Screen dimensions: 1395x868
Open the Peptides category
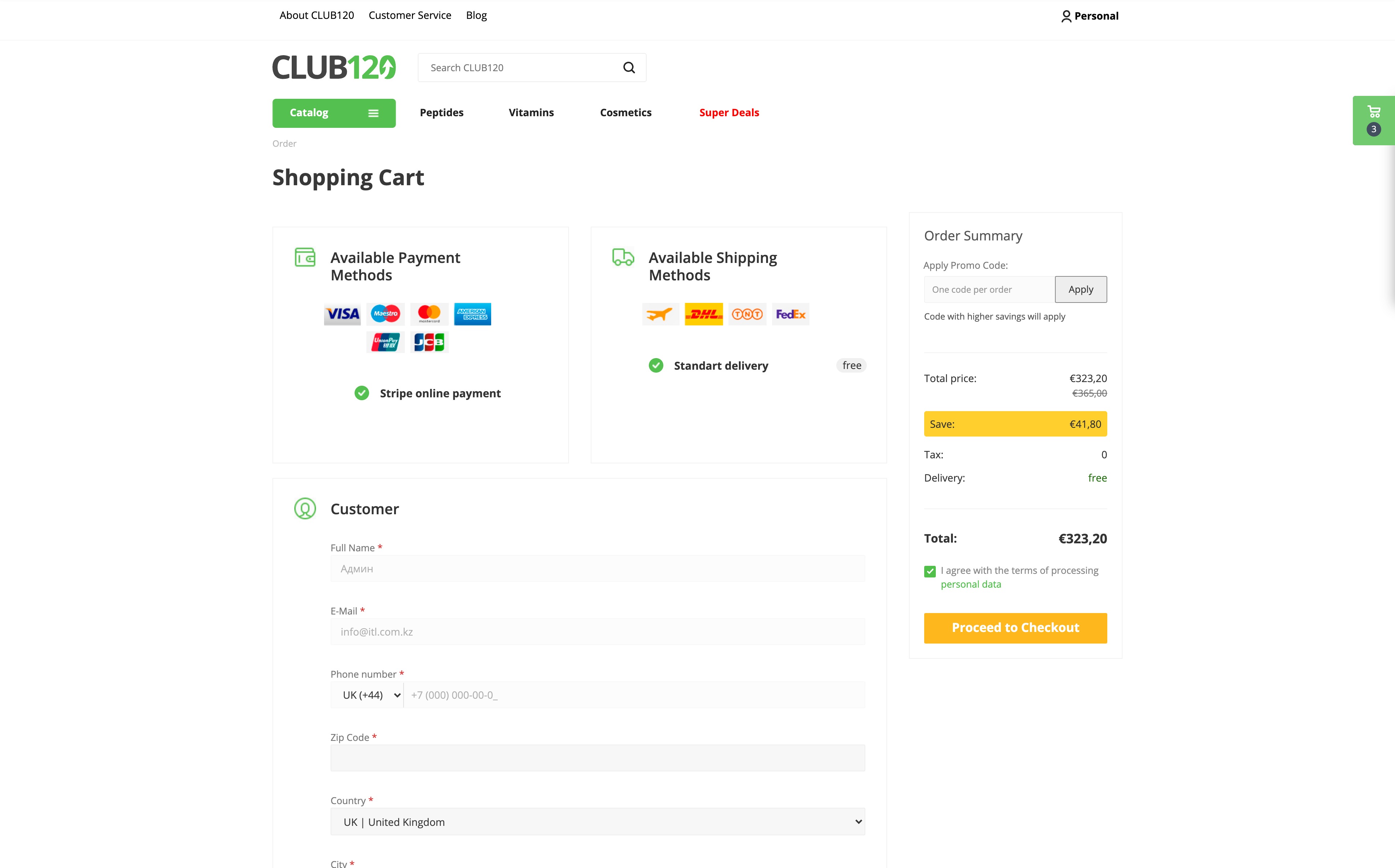[x=441, y=113]
